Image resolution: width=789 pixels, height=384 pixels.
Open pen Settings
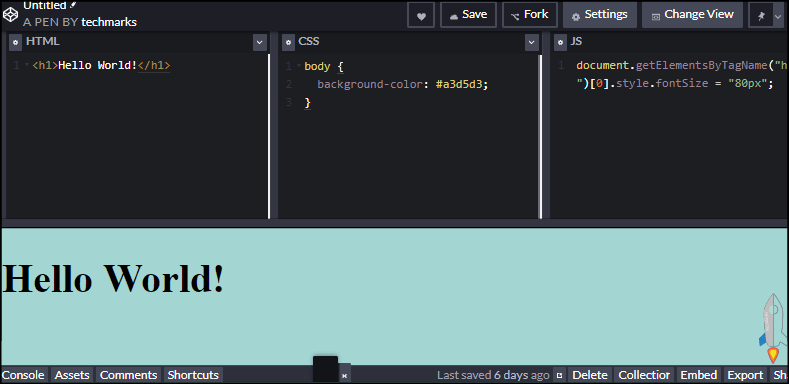(600, 15)
